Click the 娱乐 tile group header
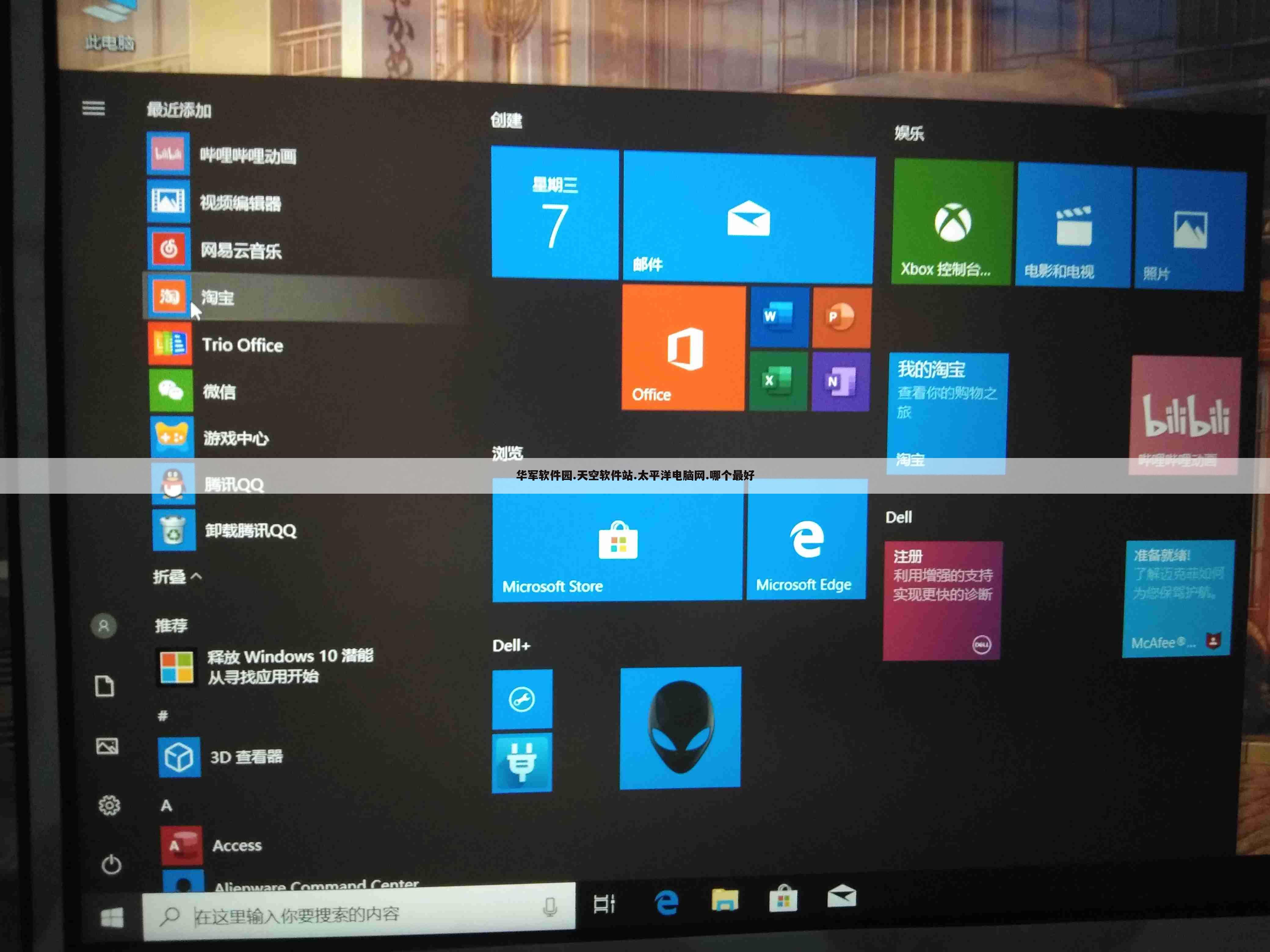The image size is (1270, 952). (909, 133)
